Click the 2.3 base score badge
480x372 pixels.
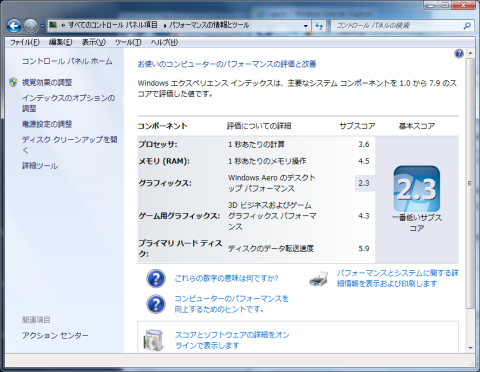[x=417, y=189]
